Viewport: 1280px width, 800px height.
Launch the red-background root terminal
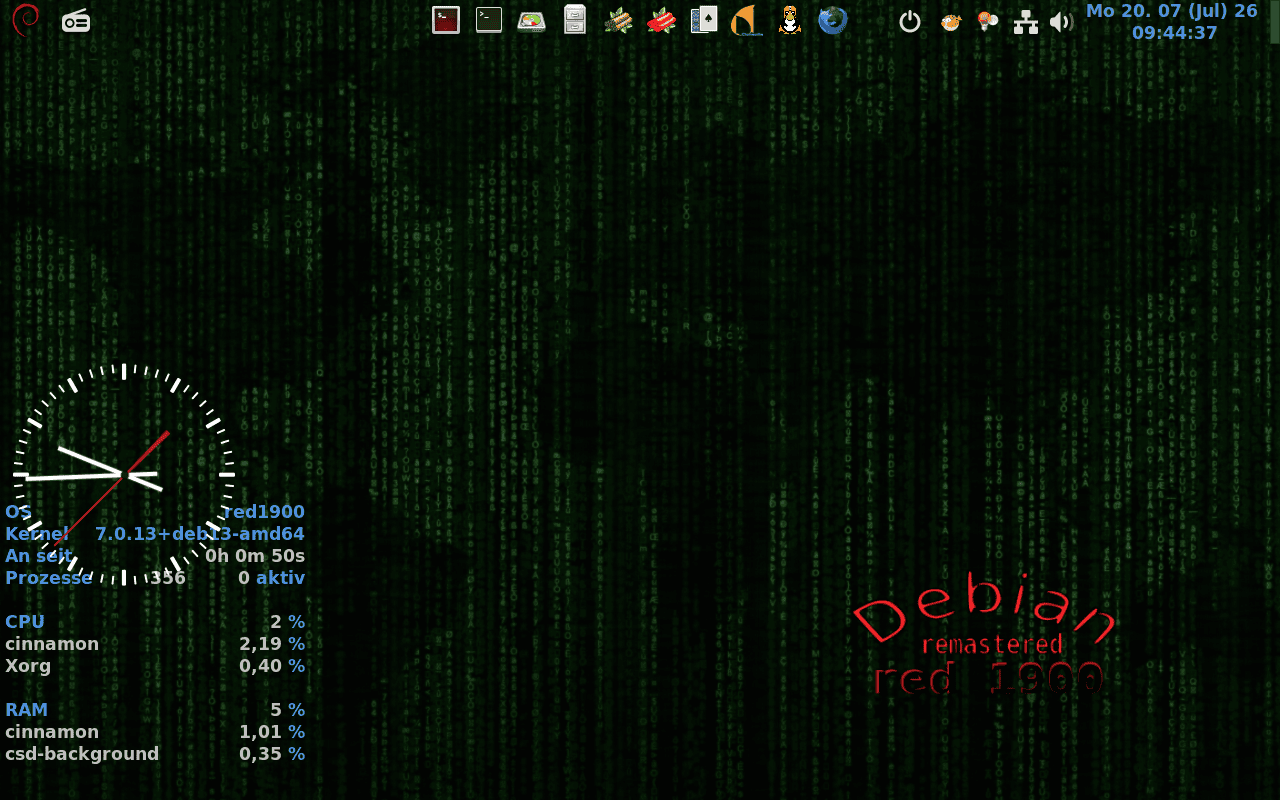[x=446, y=20]
